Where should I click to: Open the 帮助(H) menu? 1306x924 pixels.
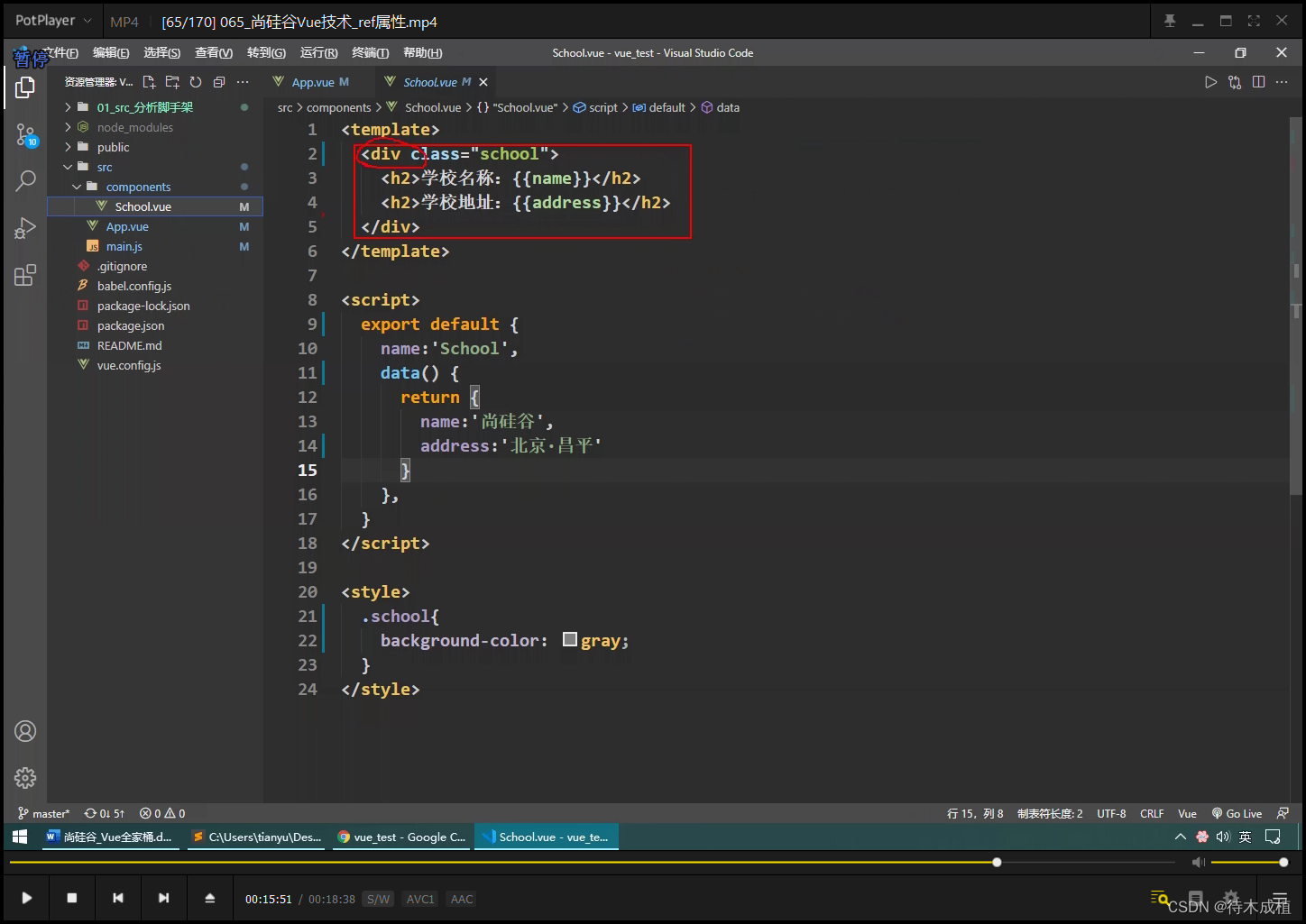coord(422,53)
